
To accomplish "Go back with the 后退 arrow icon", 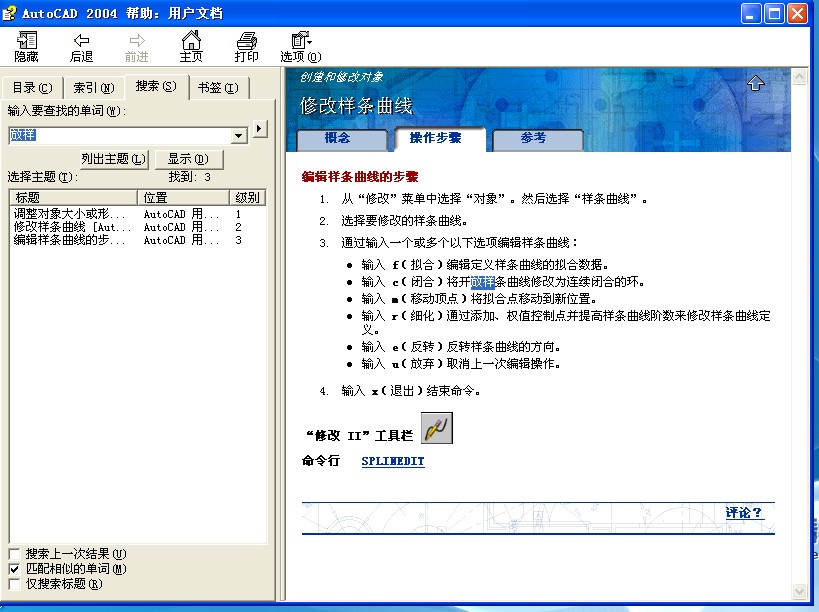I will [x=81, y=40].
